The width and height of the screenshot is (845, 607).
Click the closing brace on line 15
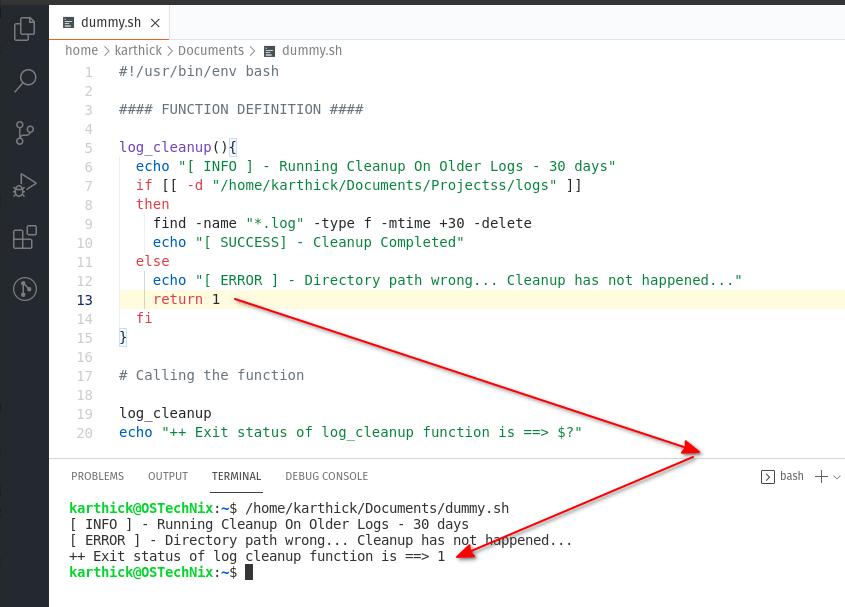pos(123,337)
